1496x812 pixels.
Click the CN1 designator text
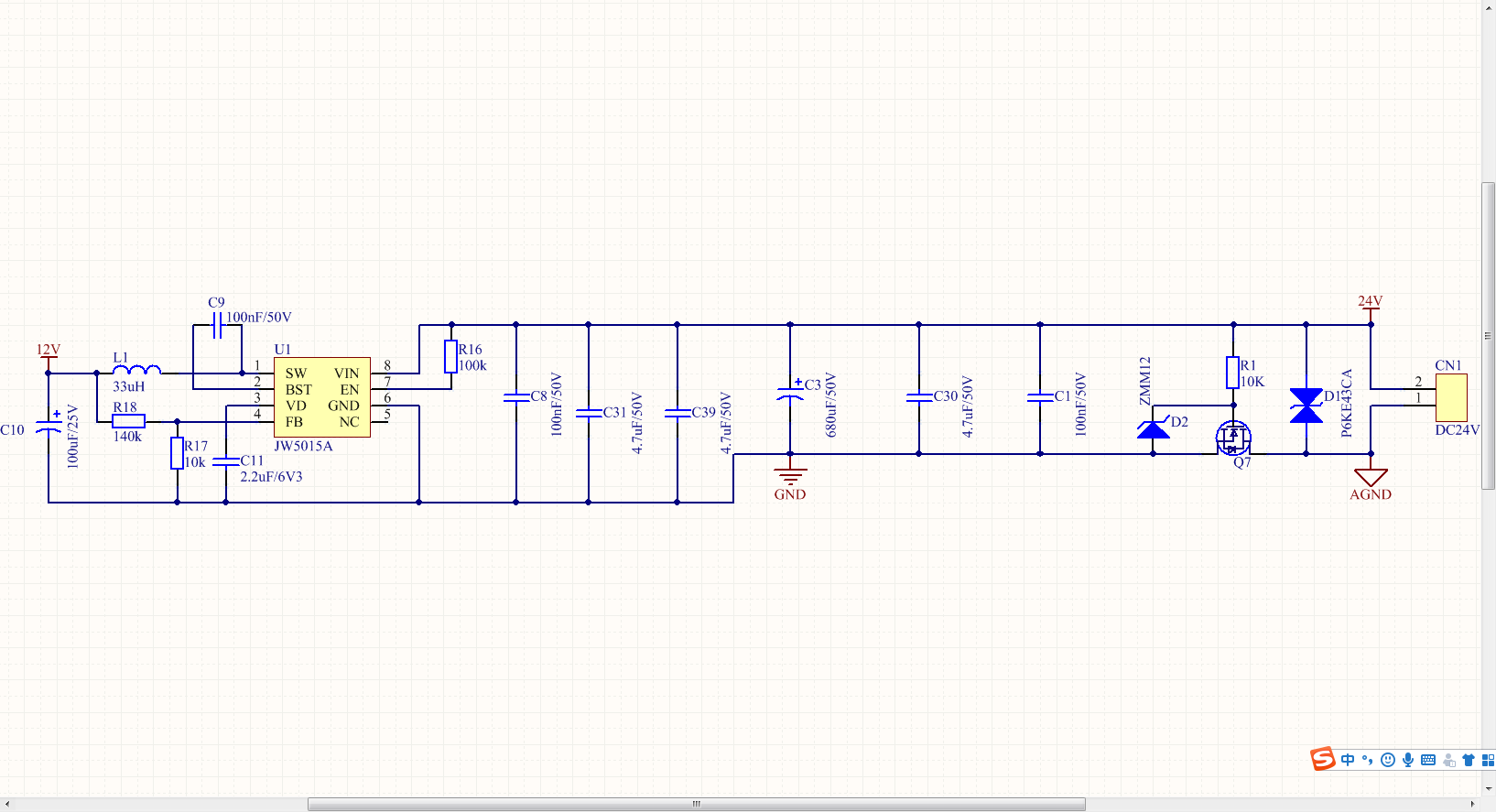[1448, 365]
